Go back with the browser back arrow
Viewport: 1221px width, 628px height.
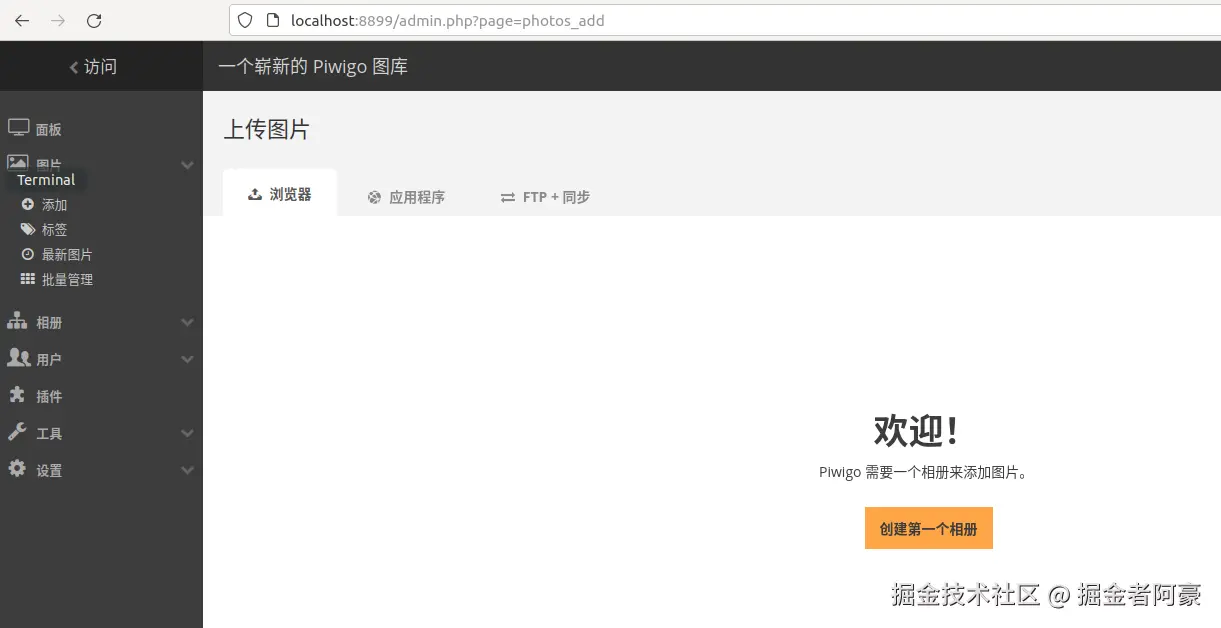click(x=22, y=20)
